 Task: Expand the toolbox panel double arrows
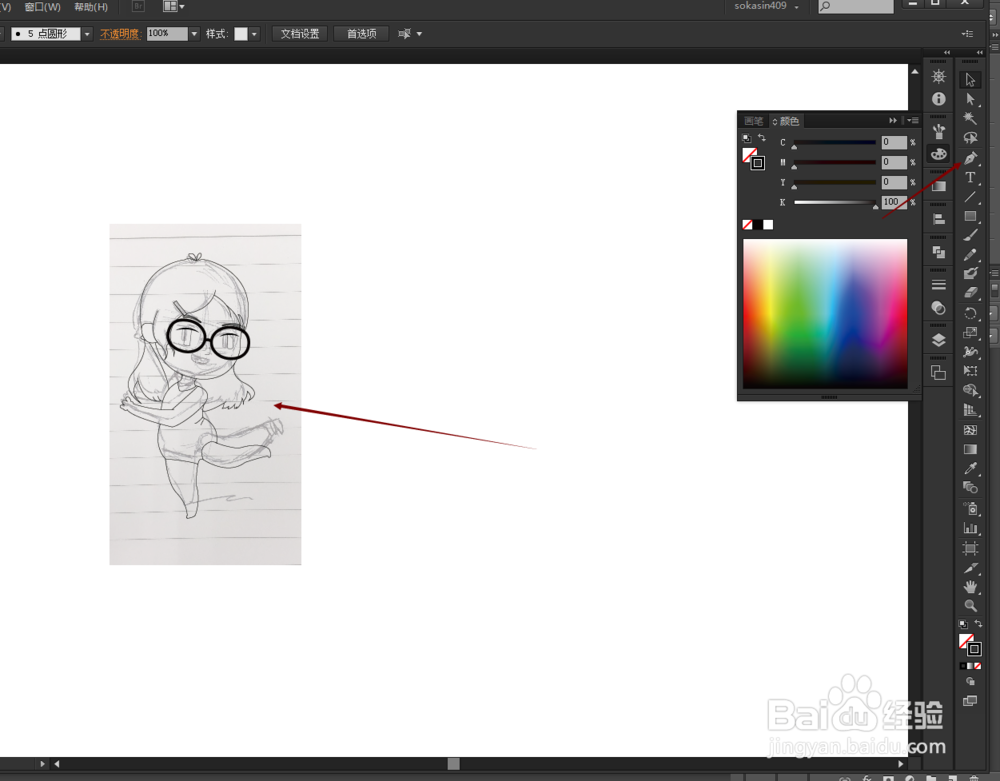pos(980,52)
